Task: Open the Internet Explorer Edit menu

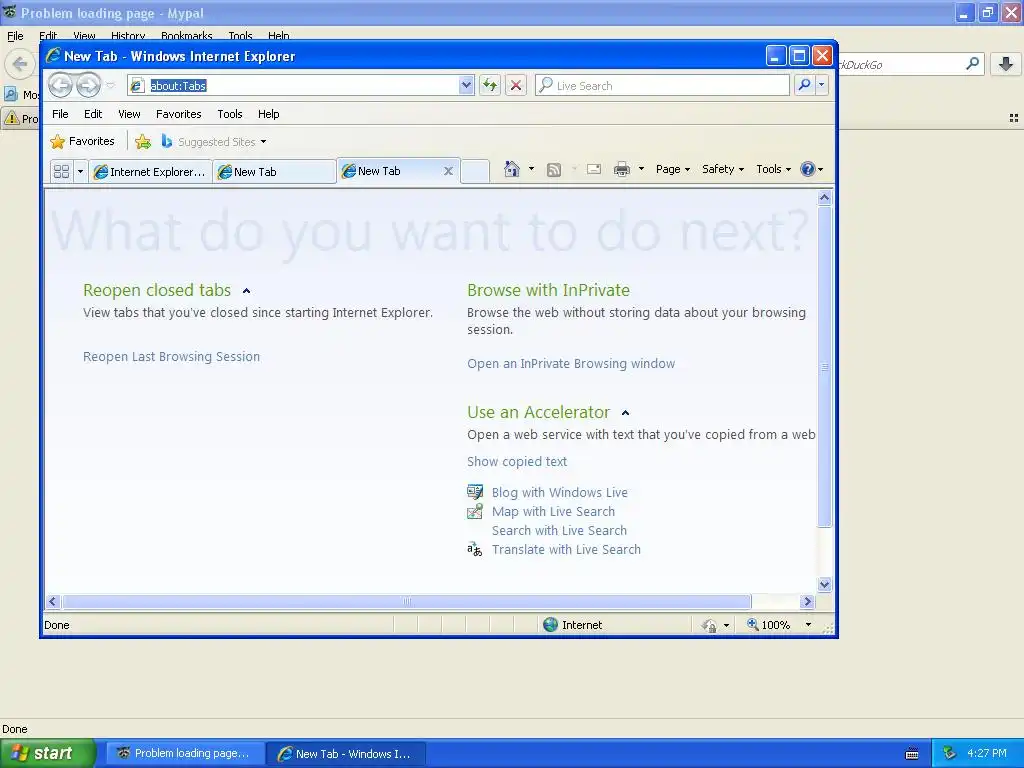Action: (x=93, y=114)
